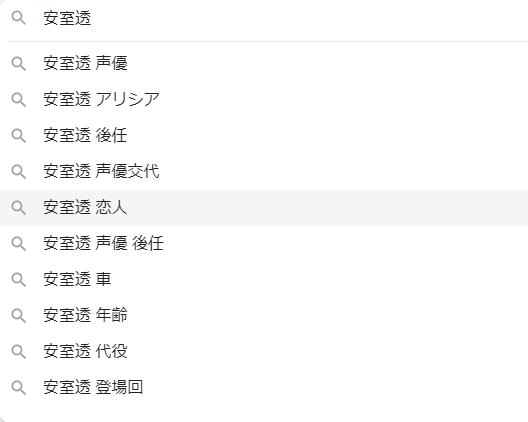Screen dimensions: 528x422
Task: Click the search icon in the search box
Action: 19,18
